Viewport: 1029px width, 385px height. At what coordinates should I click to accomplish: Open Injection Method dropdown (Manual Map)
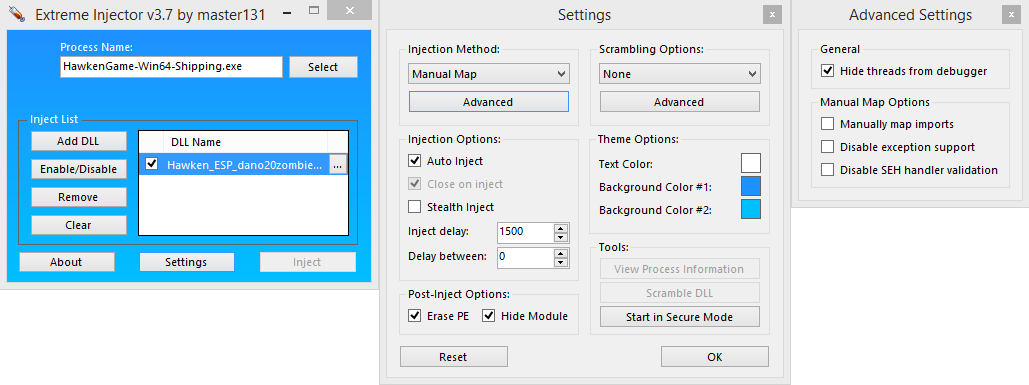[489, 74]
